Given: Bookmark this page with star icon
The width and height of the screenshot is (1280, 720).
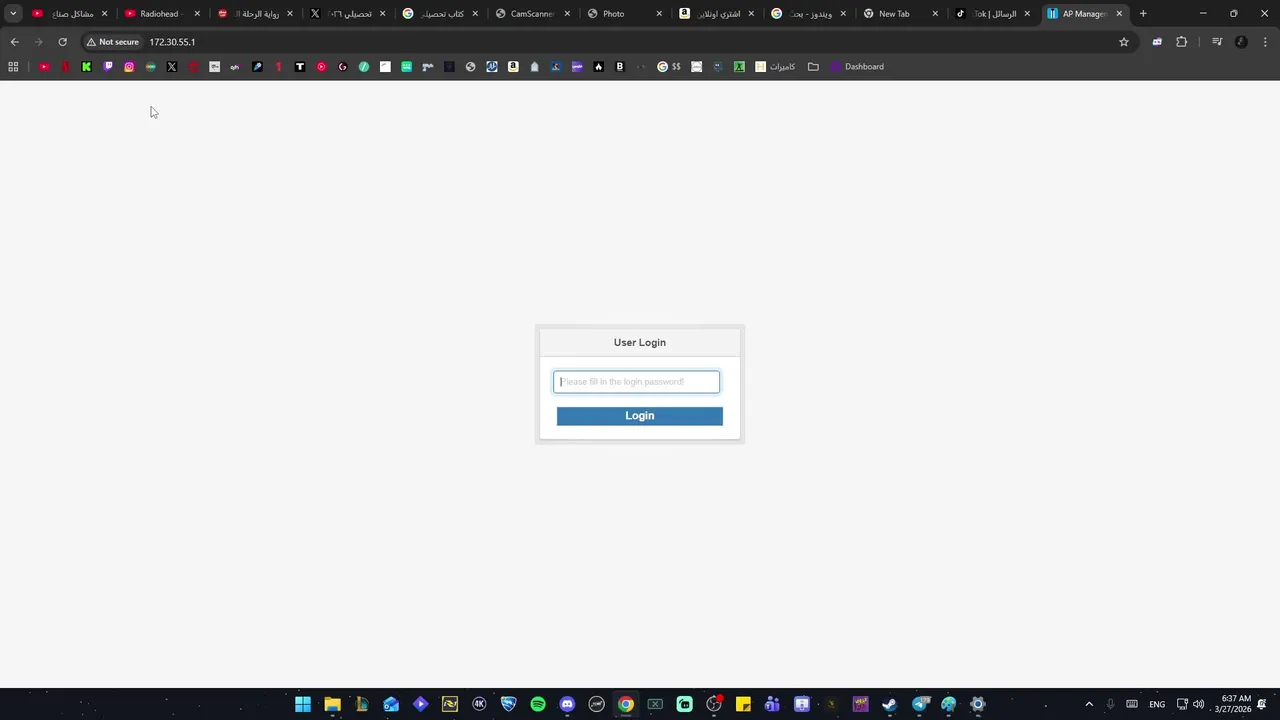Looking at the screenshot, I should [1124, 42].
